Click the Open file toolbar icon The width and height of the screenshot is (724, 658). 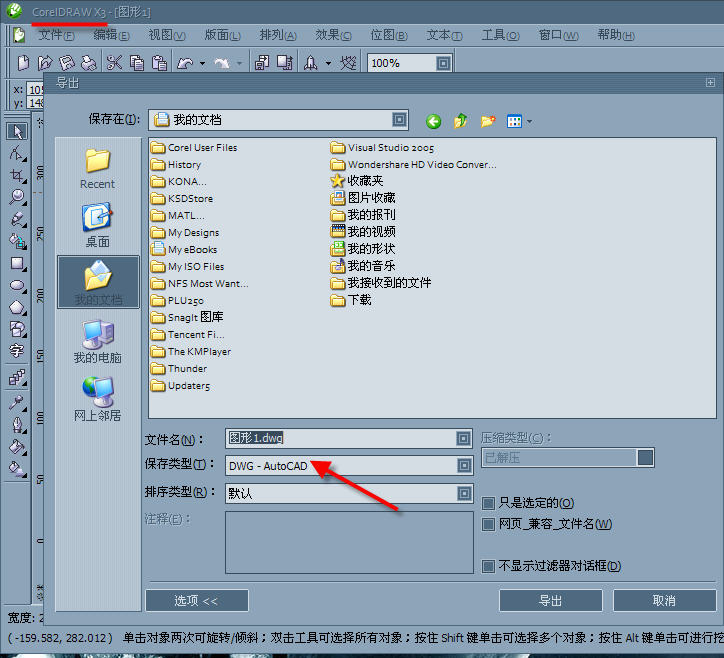[x=45, y=63]
